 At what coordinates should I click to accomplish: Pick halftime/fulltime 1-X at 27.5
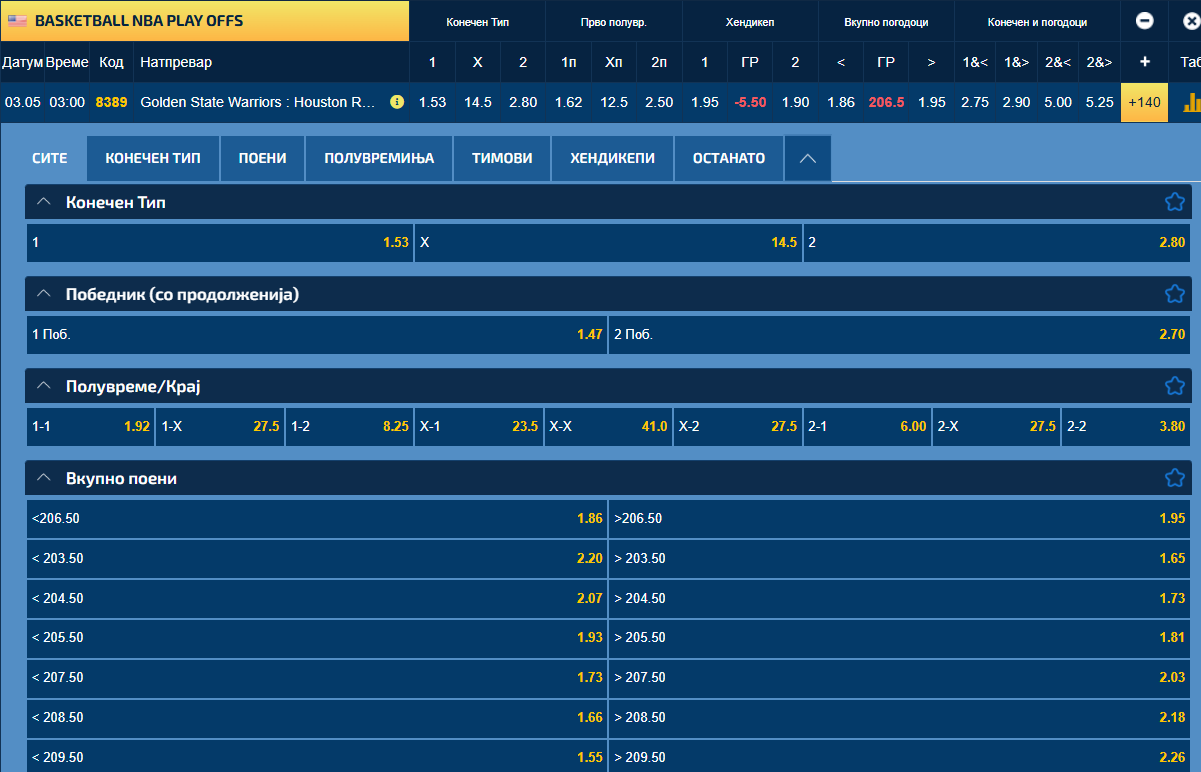coord(220,426)
